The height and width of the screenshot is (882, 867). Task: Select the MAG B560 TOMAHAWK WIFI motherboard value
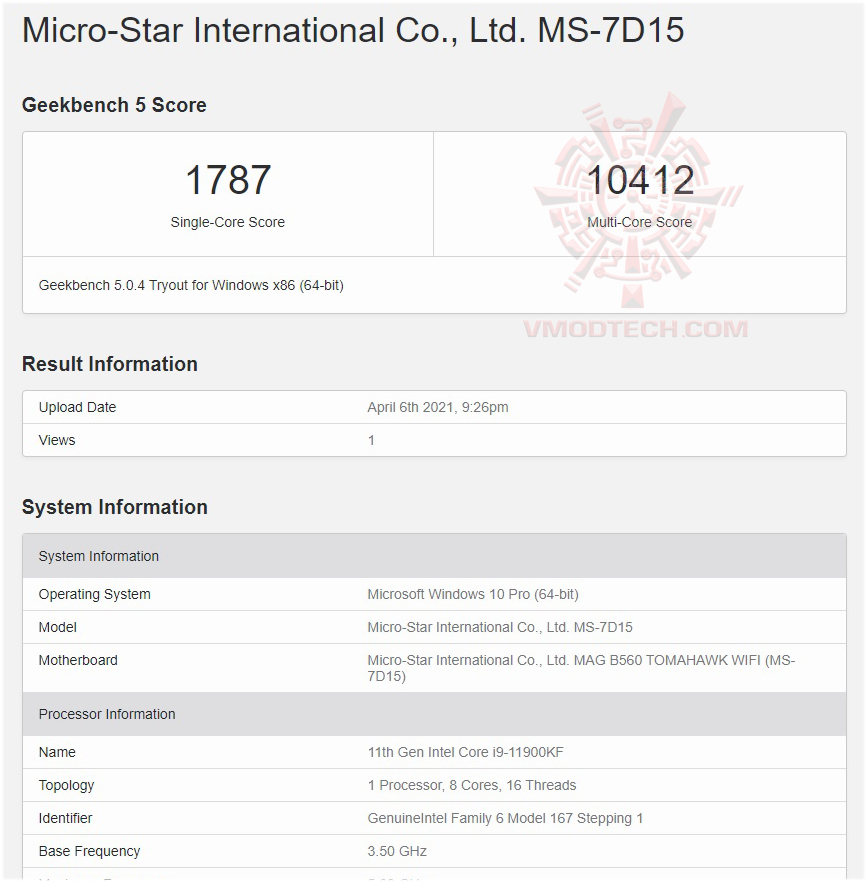581,668
